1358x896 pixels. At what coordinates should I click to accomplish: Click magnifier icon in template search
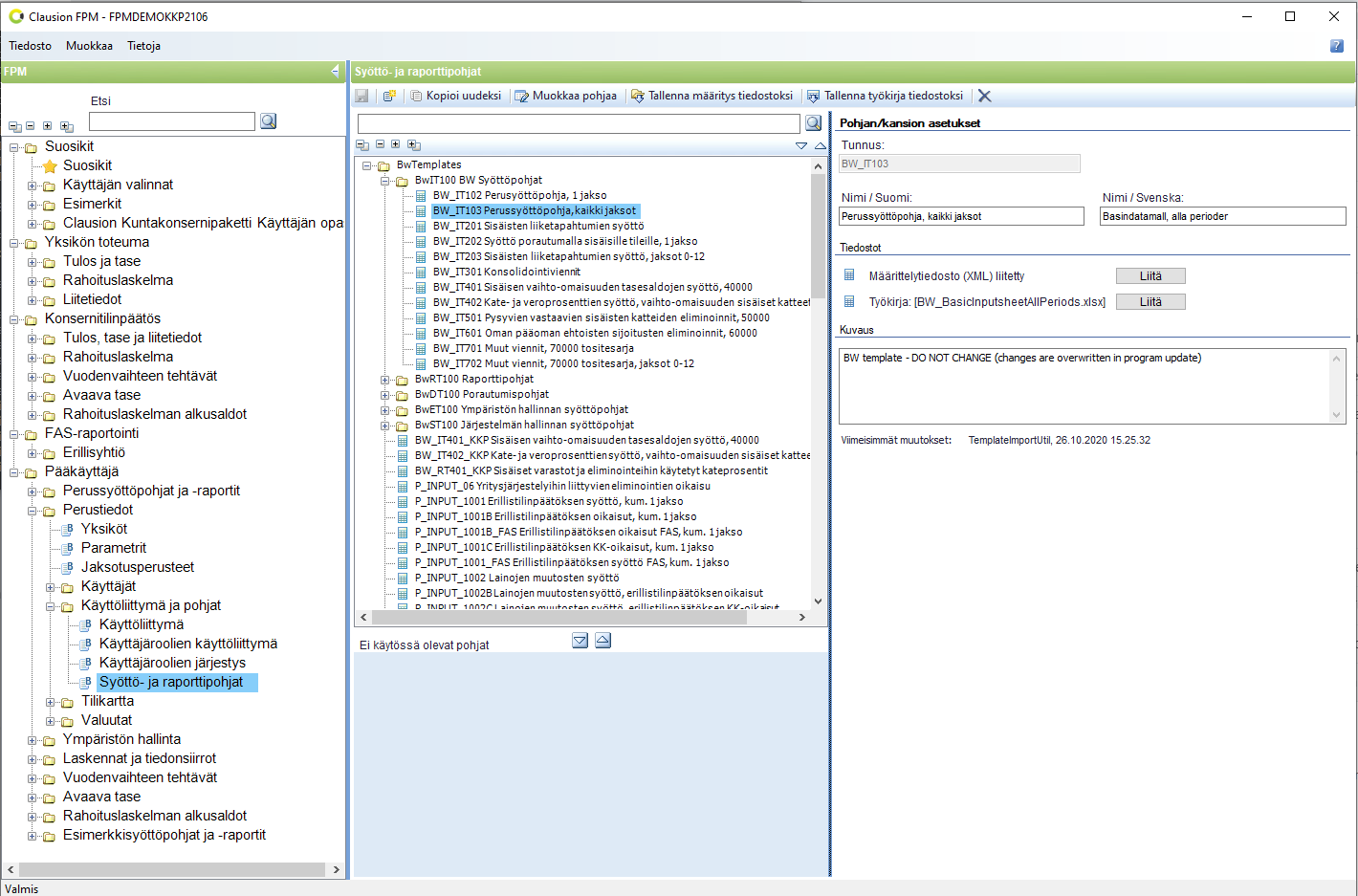[x=813, y=123]
